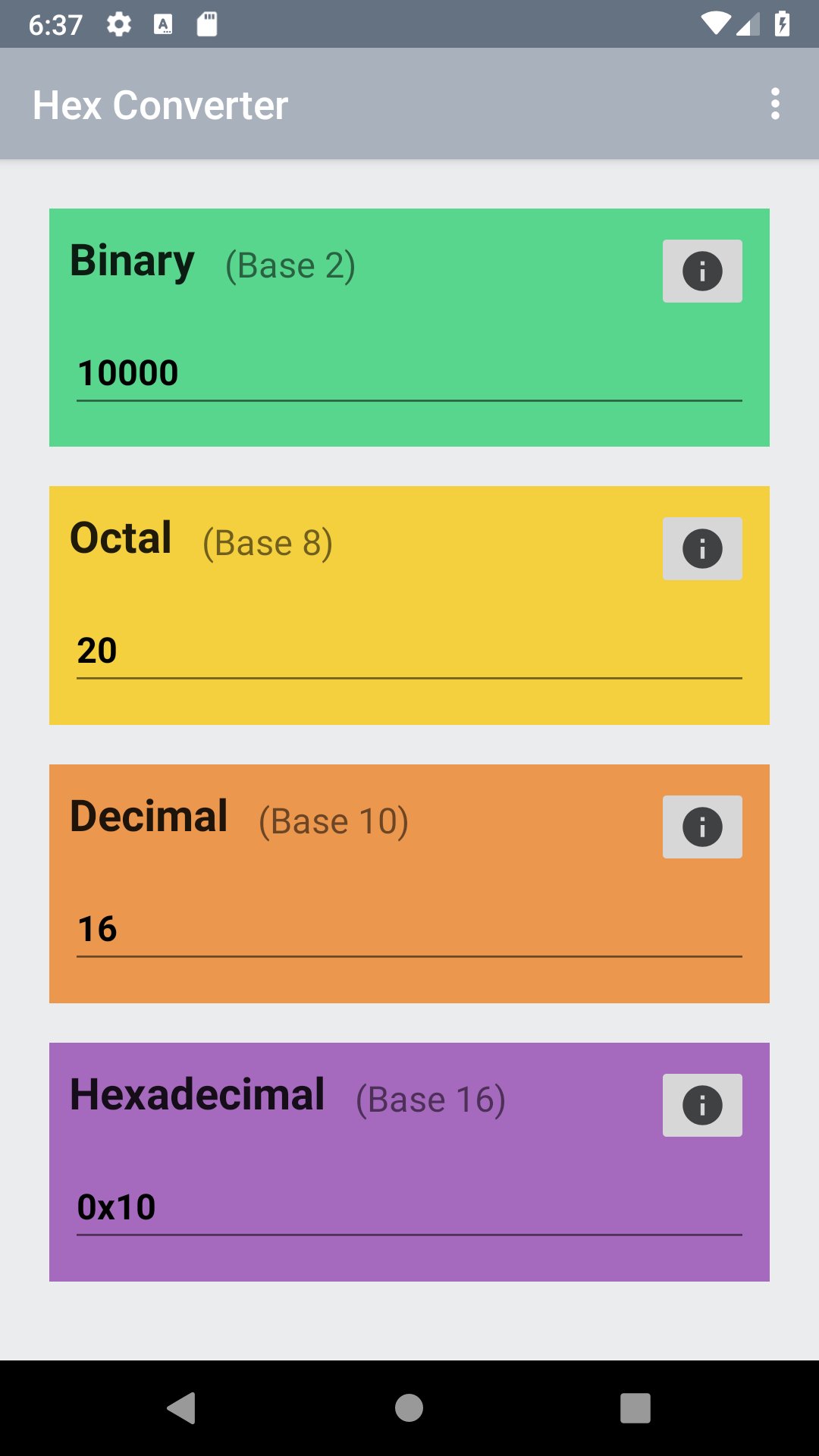
Task: Focus the Binary input field
Action: point(409,373)
